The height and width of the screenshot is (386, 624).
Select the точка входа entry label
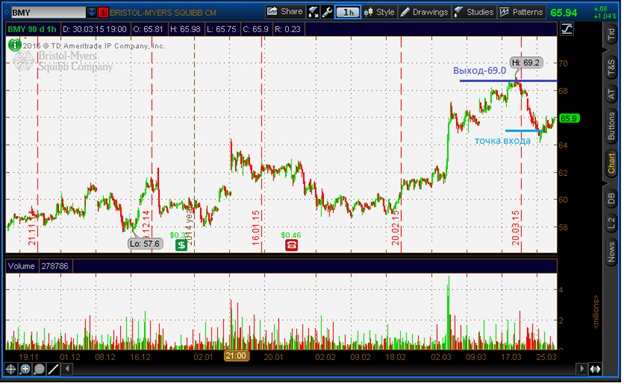click(503, 141)
